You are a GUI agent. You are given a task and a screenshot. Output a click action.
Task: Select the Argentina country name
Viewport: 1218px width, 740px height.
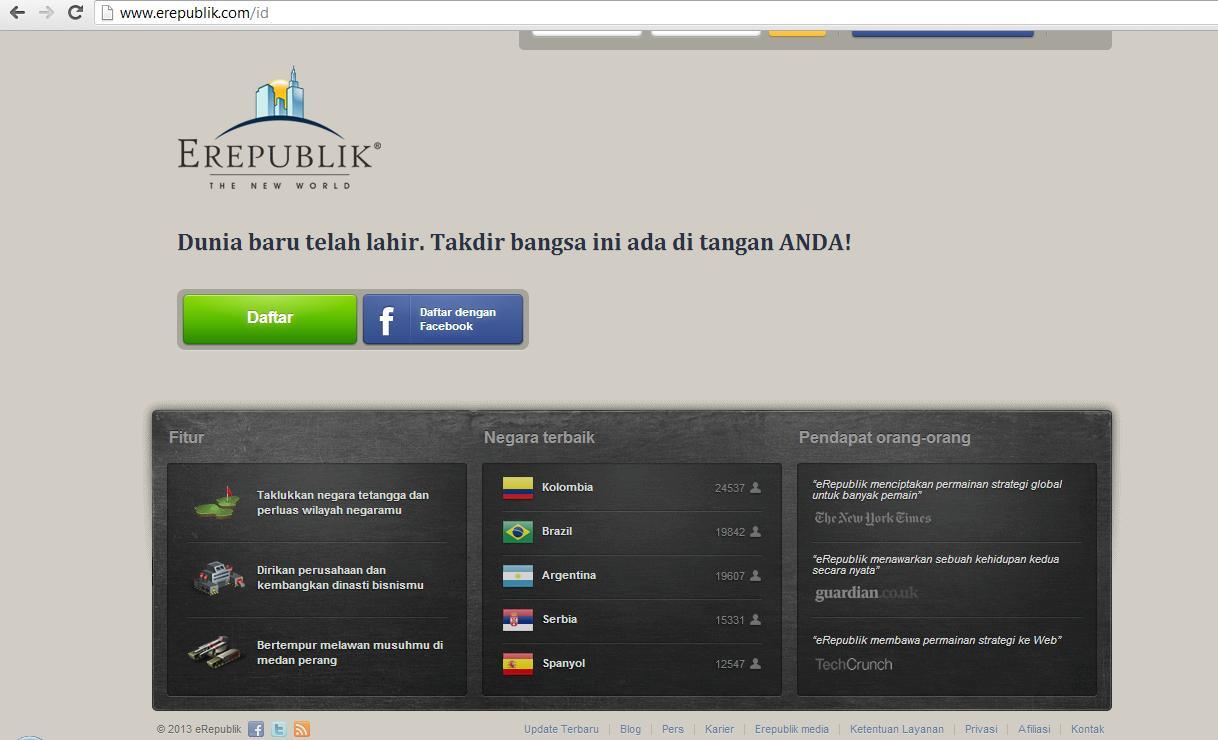pyautogui.click(x=569, y=575)
